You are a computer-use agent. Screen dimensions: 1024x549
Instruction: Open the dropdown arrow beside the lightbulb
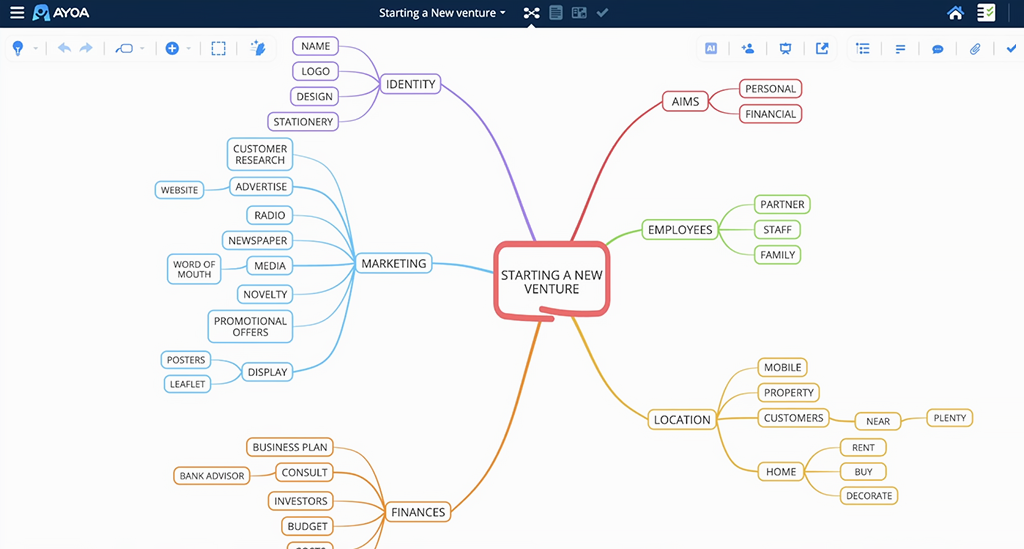pos(36,48)
